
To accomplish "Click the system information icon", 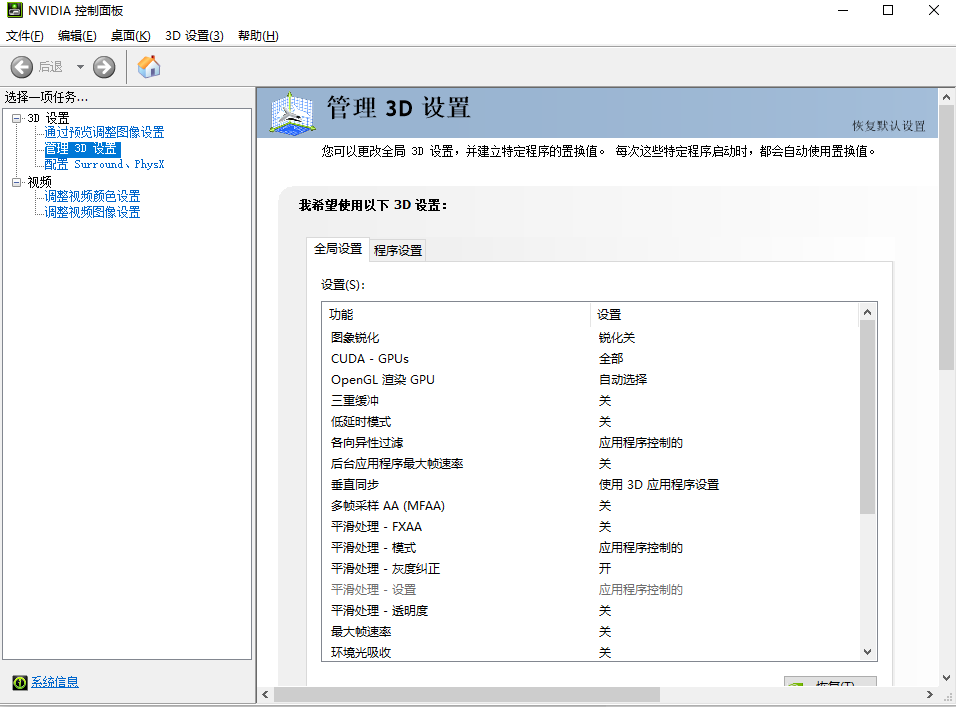I will tap(19, 682).
